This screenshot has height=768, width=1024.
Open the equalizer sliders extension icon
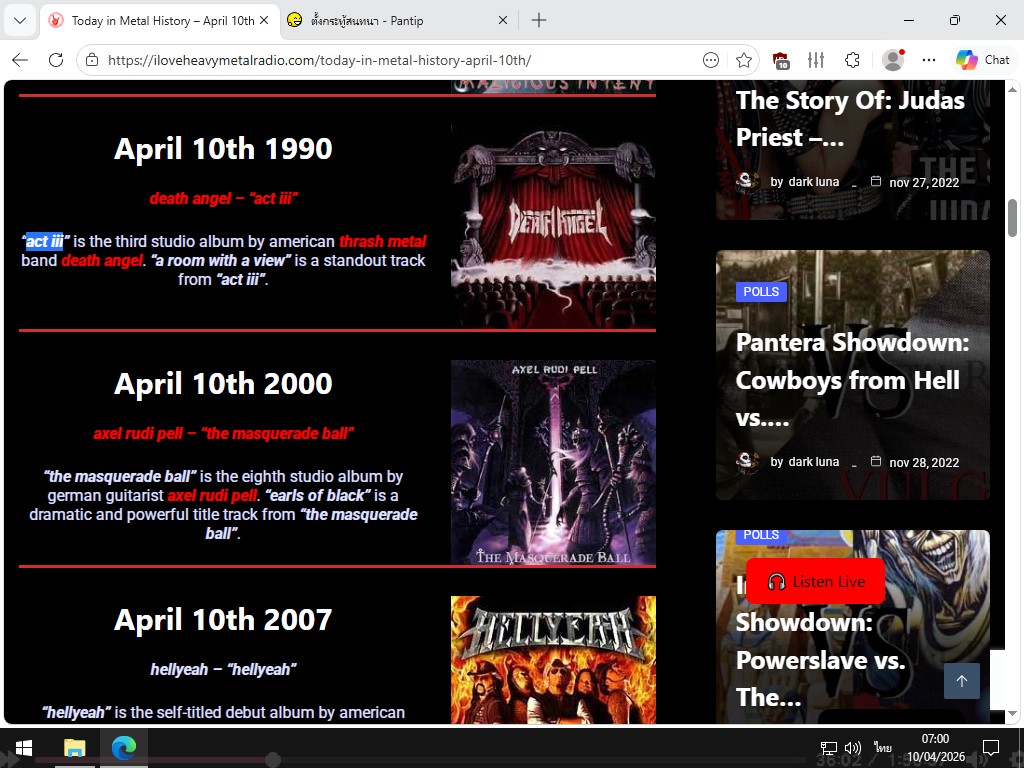(816, 60)
